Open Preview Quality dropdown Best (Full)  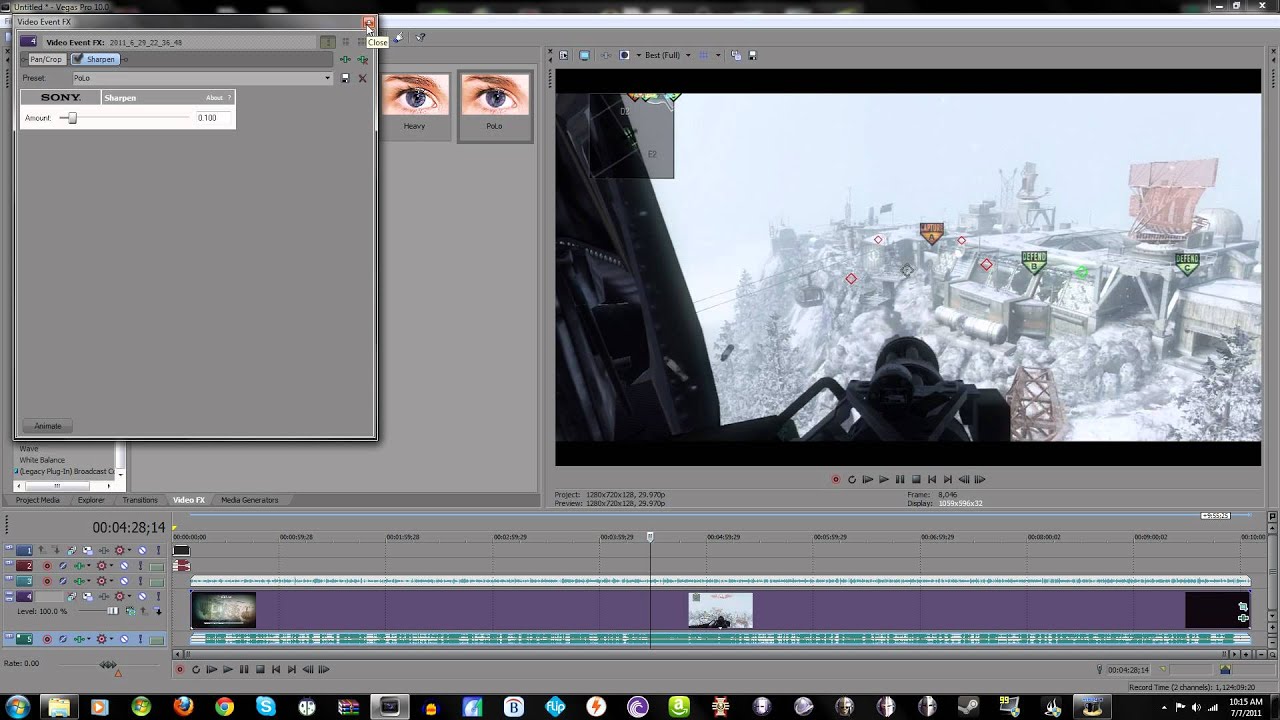coord(667,55)
